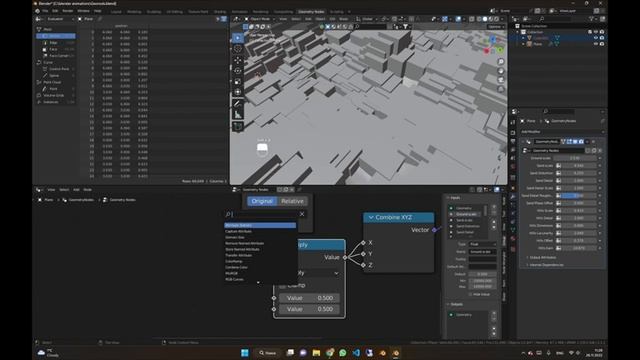Click the viewport pan hand gizmo
This screenshot has width=640, height=360.
pyautogui.click(x=501, y=71)
